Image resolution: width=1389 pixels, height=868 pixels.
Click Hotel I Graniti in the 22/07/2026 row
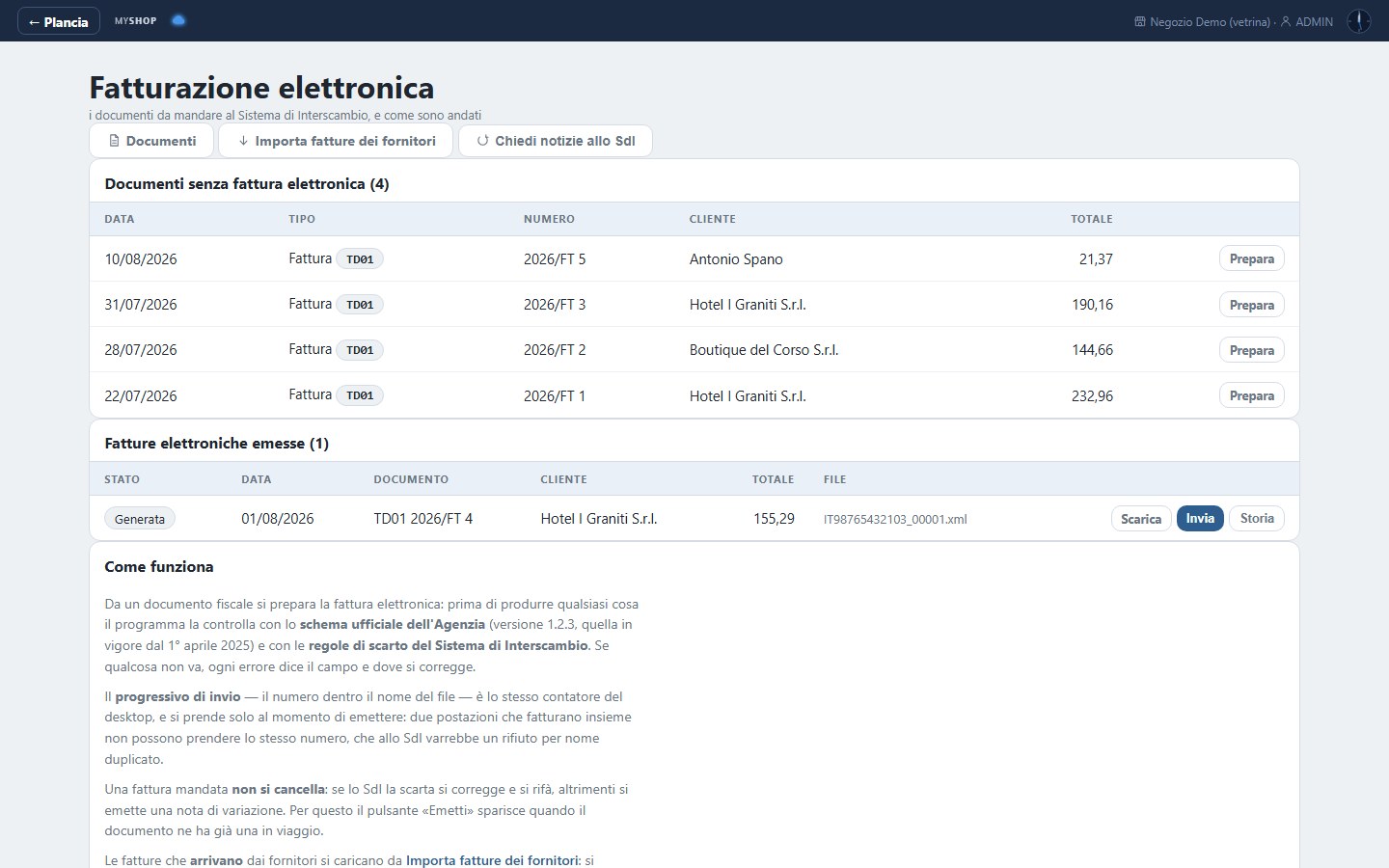coord(748,395)
